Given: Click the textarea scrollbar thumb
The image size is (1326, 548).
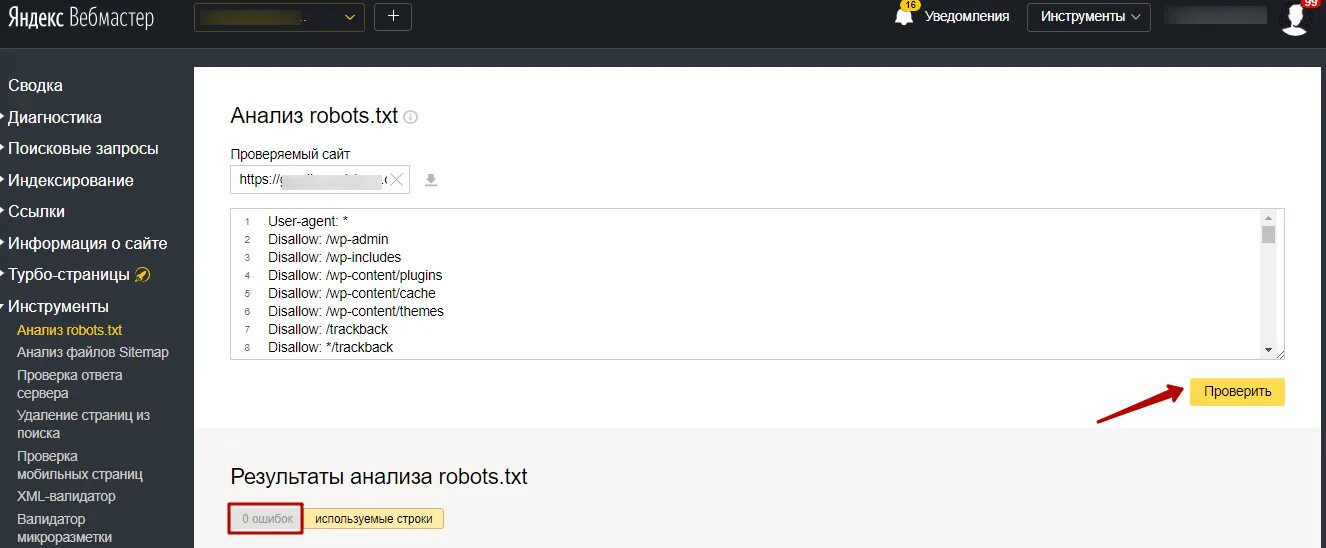Looking at the screenshot, I should point(1268,234).
